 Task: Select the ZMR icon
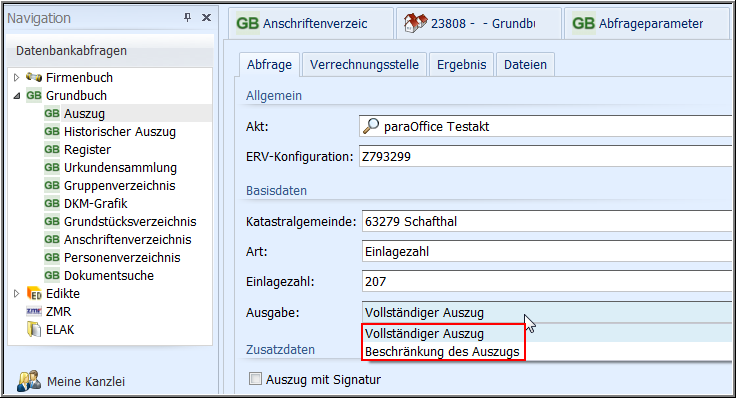pyautogui.click(x=34, y=311)
